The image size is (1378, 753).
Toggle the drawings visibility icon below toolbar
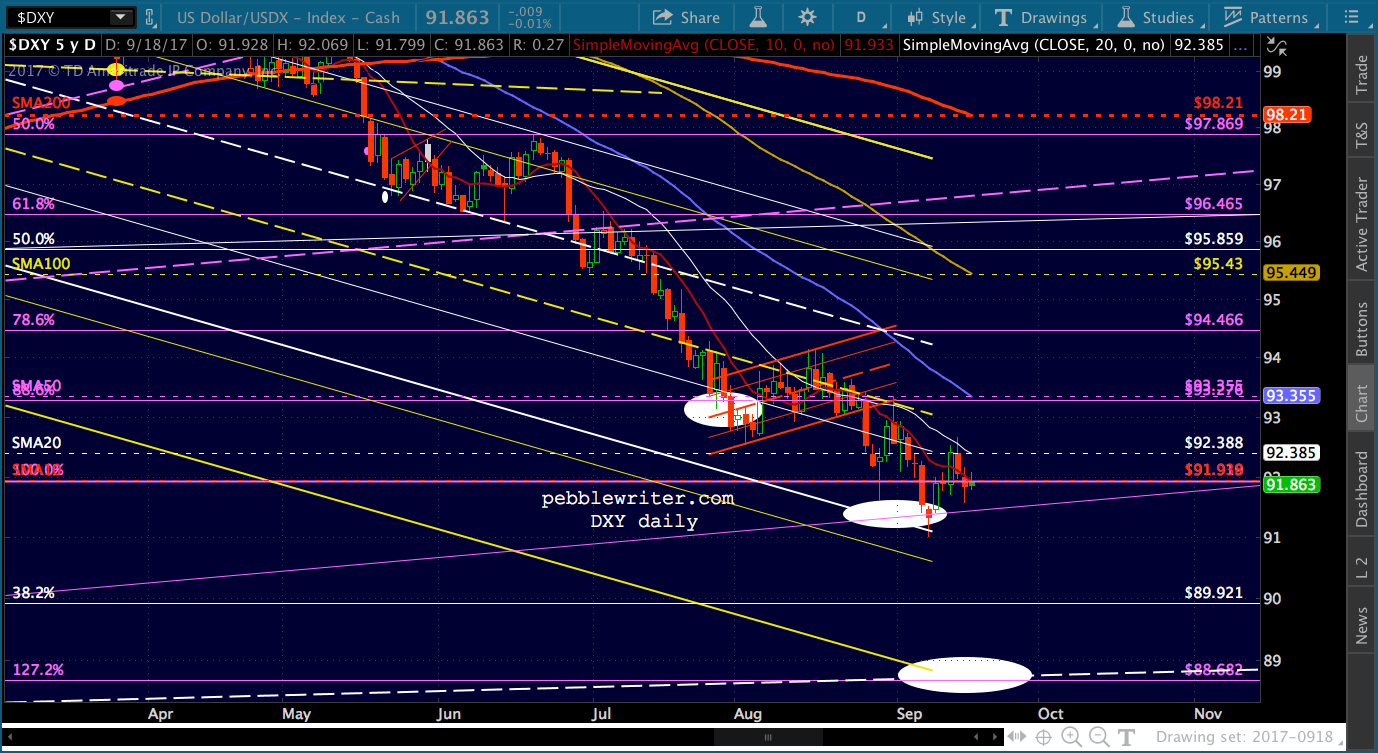tap(1275, 44)
